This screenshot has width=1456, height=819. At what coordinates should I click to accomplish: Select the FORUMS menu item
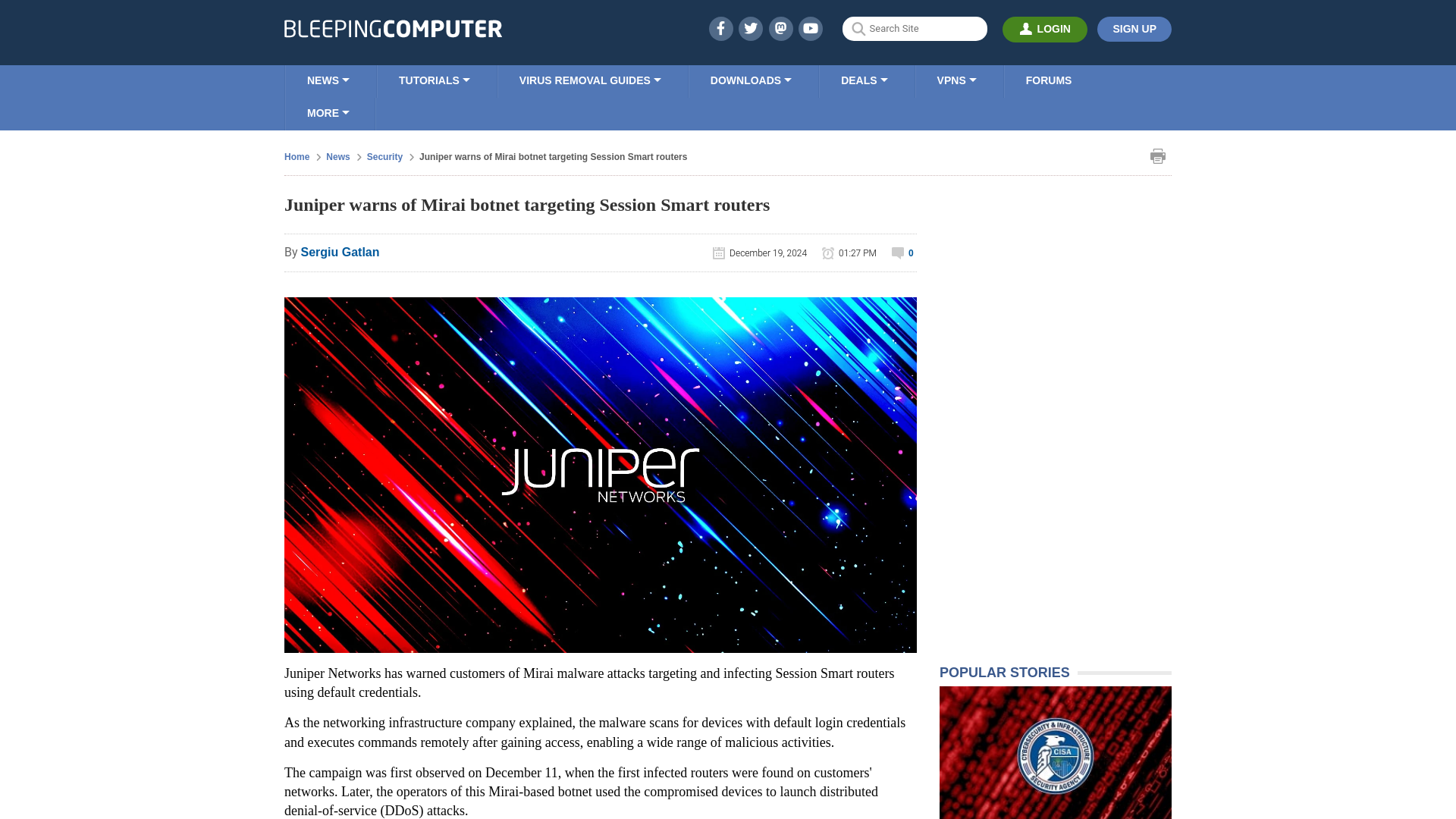[1048, 80]
